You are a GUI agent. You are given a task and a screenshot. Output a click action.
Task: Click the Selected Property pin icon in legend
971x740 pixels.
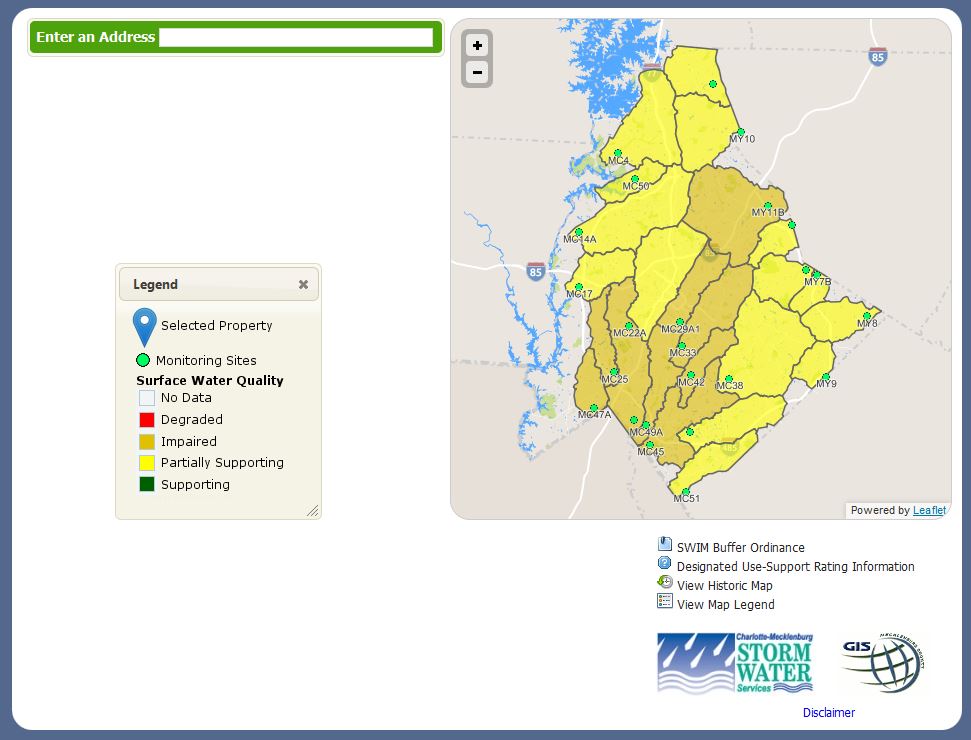click(144, 327)
